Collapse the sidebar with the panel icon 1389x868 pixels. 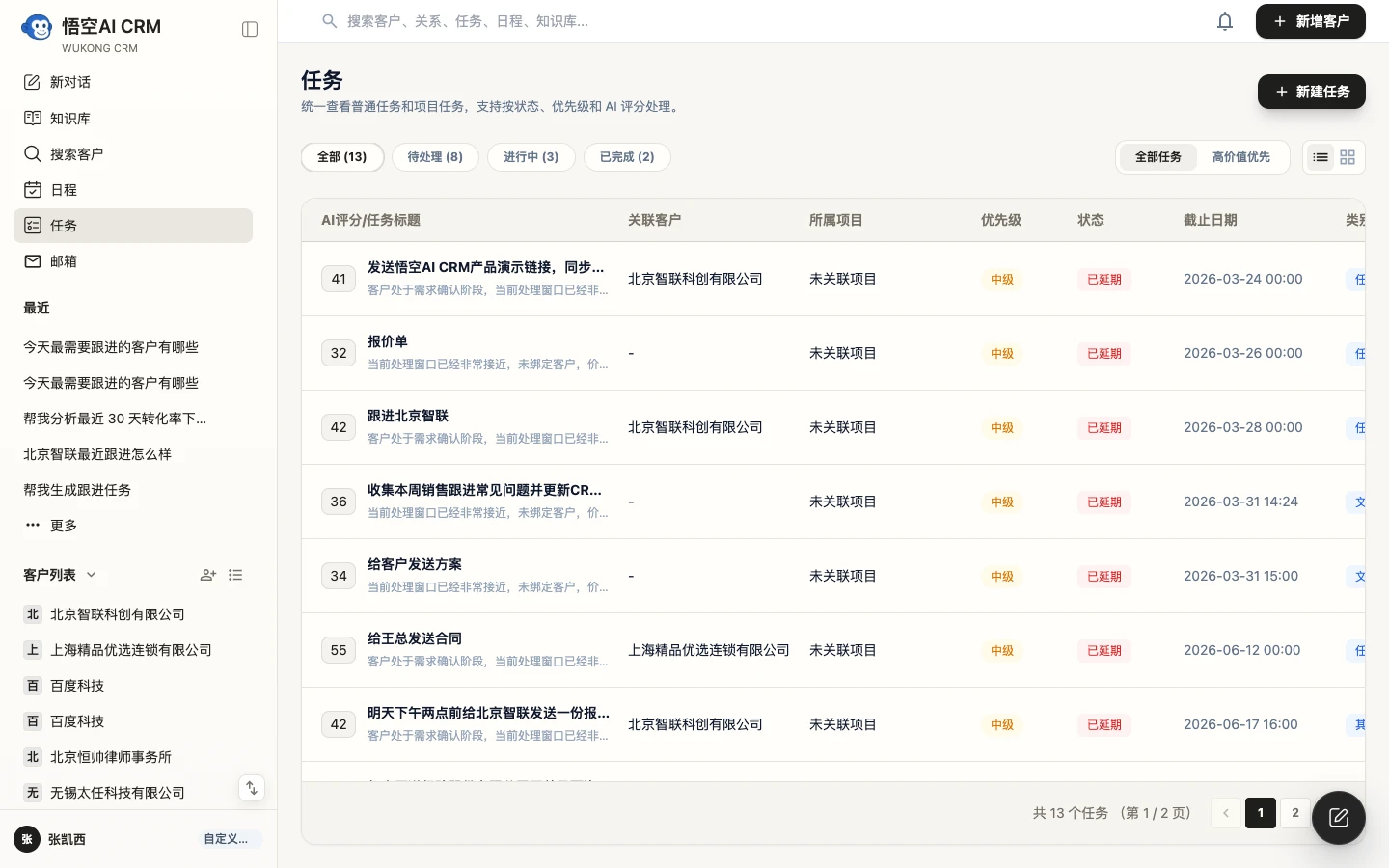point(250,29)
